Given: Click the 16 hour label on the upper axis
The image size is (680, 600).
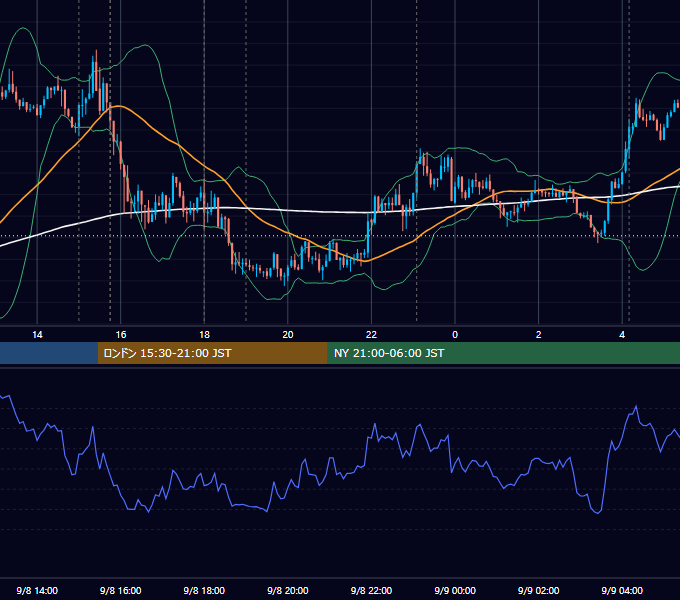Looking at the screenshot, I should [121, 335].
